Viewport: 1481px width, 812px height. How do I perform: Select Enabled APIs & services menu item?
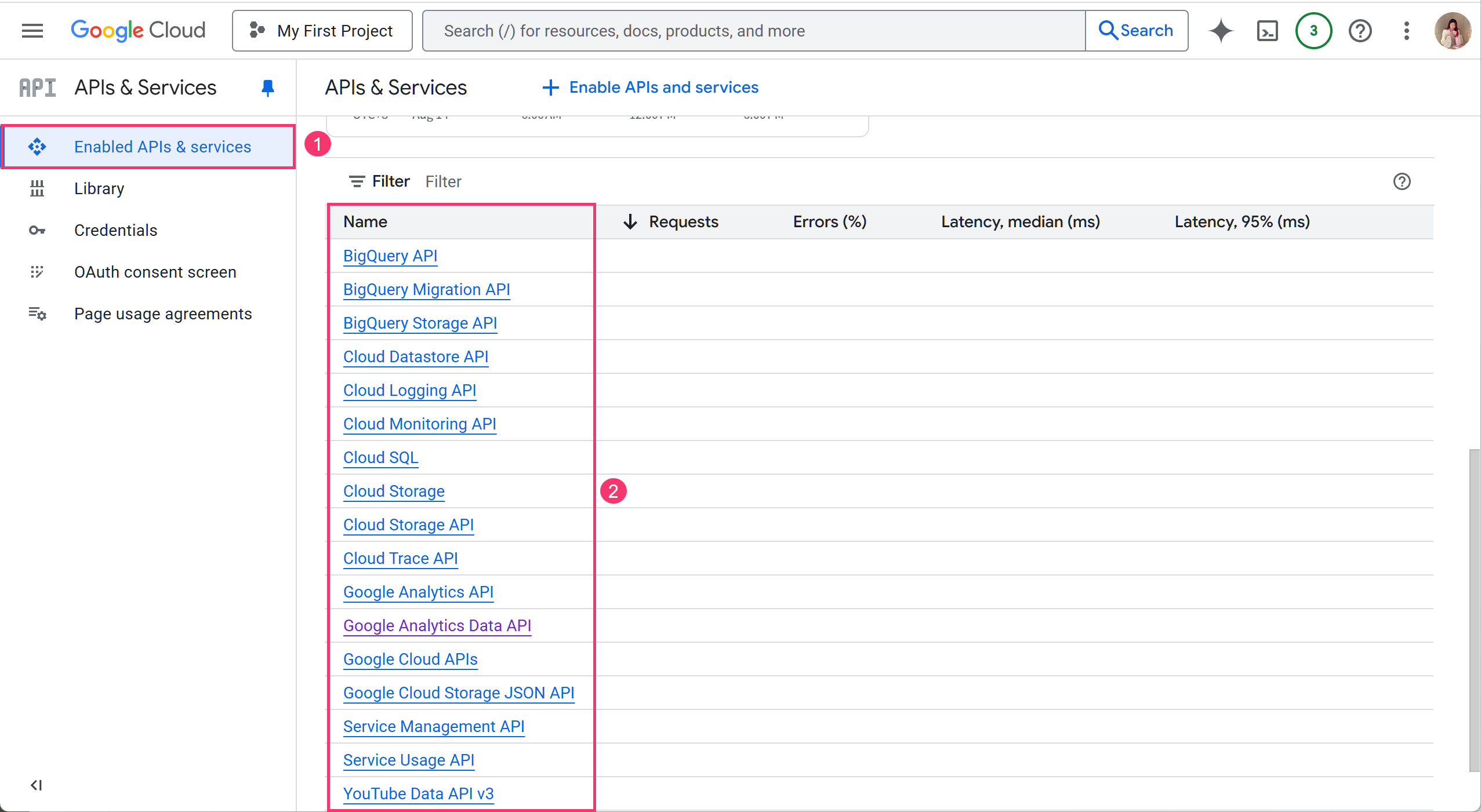tap(148, 147)
